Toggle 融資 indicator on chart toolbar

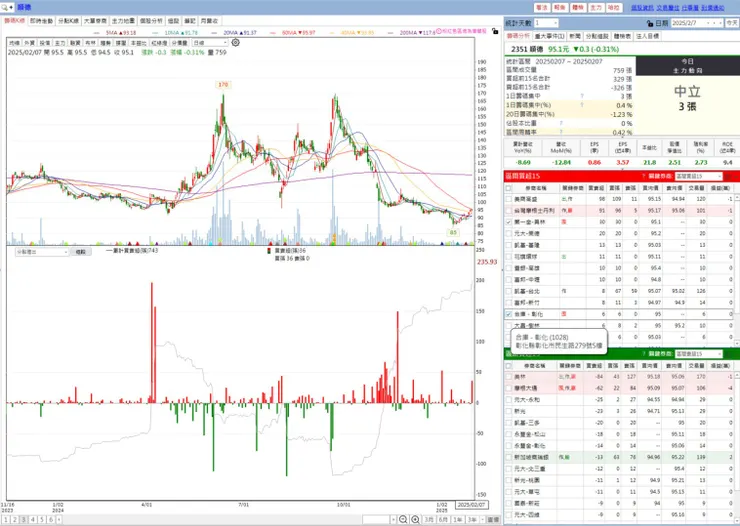76,43
